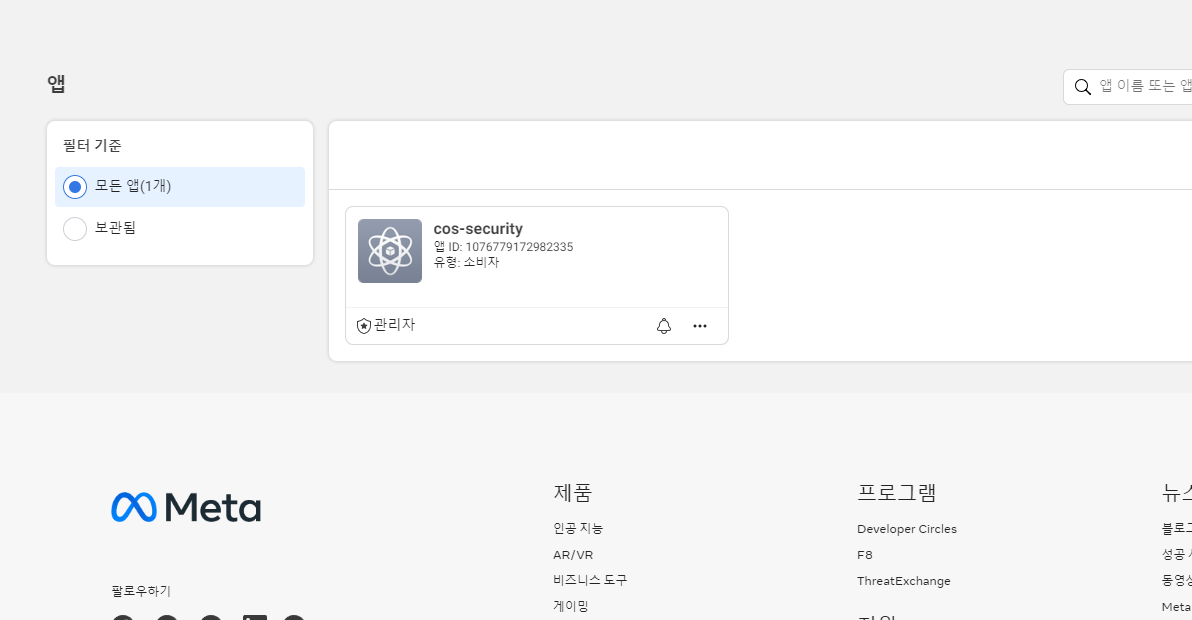The height and width of the screenshot is (620, 1192).
Task: Open the cos-security app icon thumbnail
Action: tap(390, 251)
